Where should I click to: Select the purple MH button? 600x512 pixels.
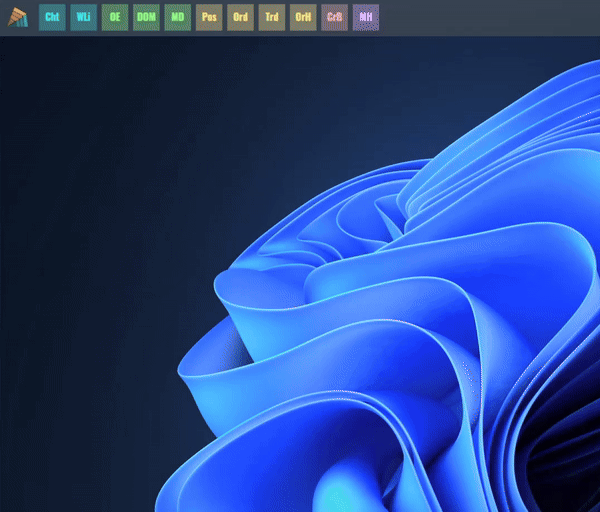tap(366, 17)
